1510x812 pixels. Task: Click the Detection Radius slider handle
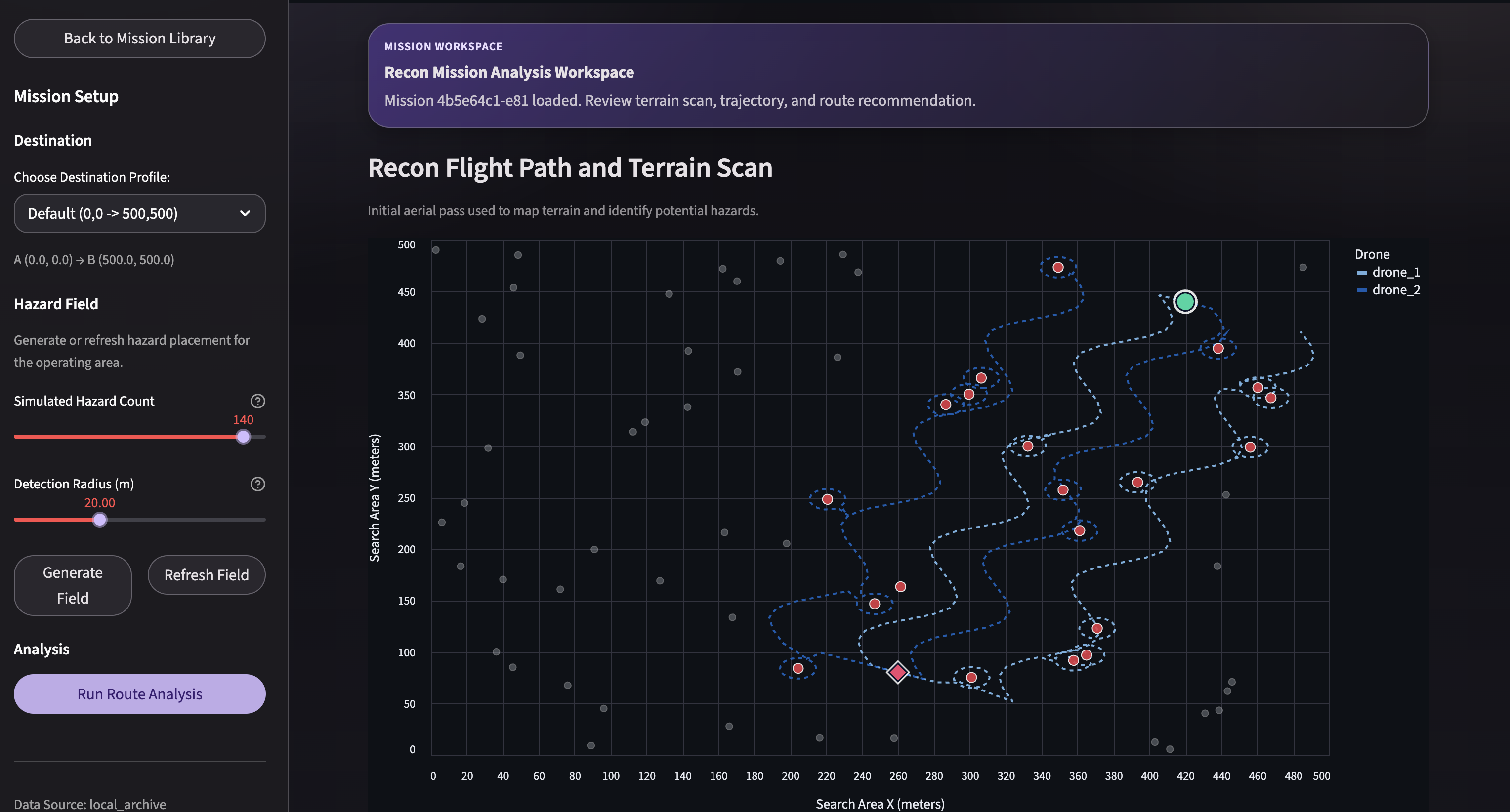click(100, 520)
